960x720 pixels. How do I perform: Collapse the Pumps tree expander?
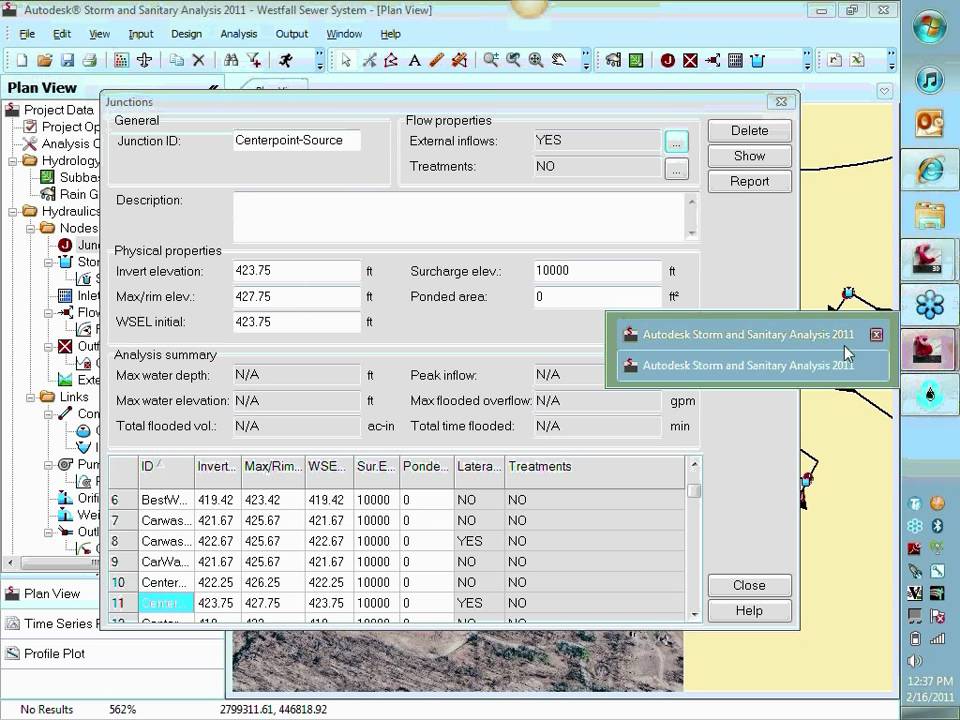(48, 465)
